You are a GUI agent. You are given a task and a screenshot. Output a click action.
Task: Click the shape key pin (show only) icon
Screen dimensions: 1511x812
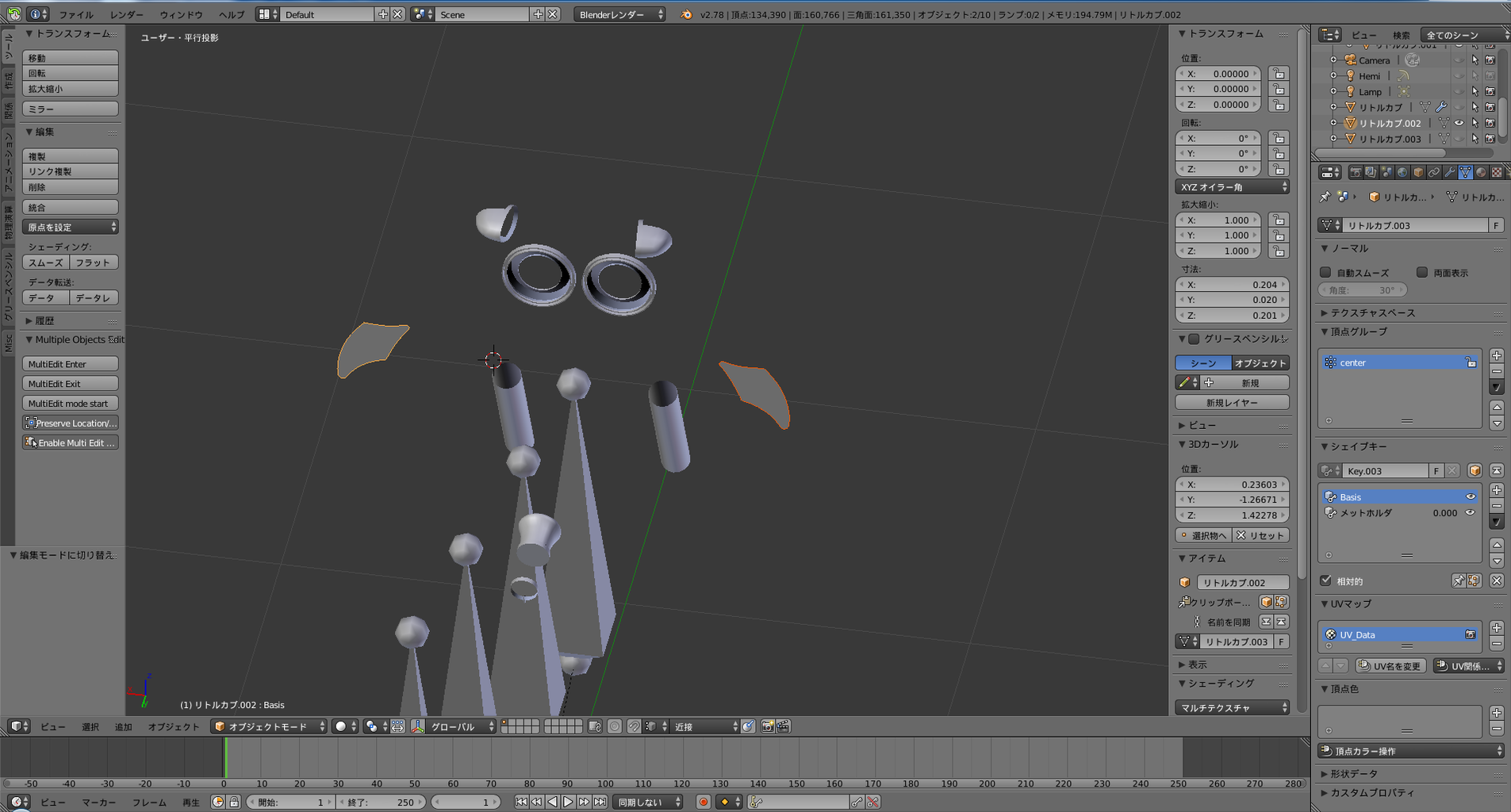click(x=1459, y=581)
